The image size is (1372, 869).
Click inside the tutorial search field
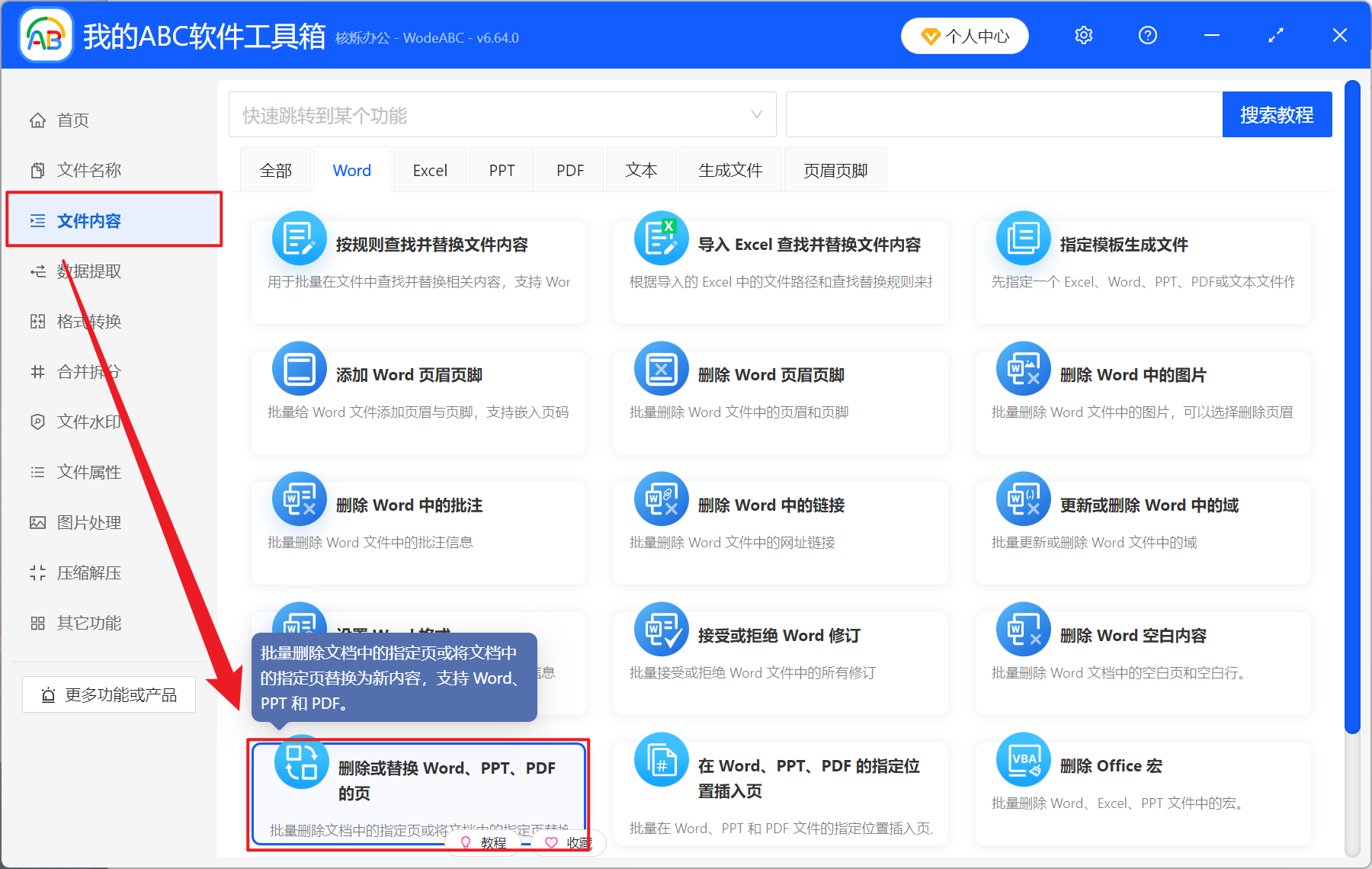(991, 114)
